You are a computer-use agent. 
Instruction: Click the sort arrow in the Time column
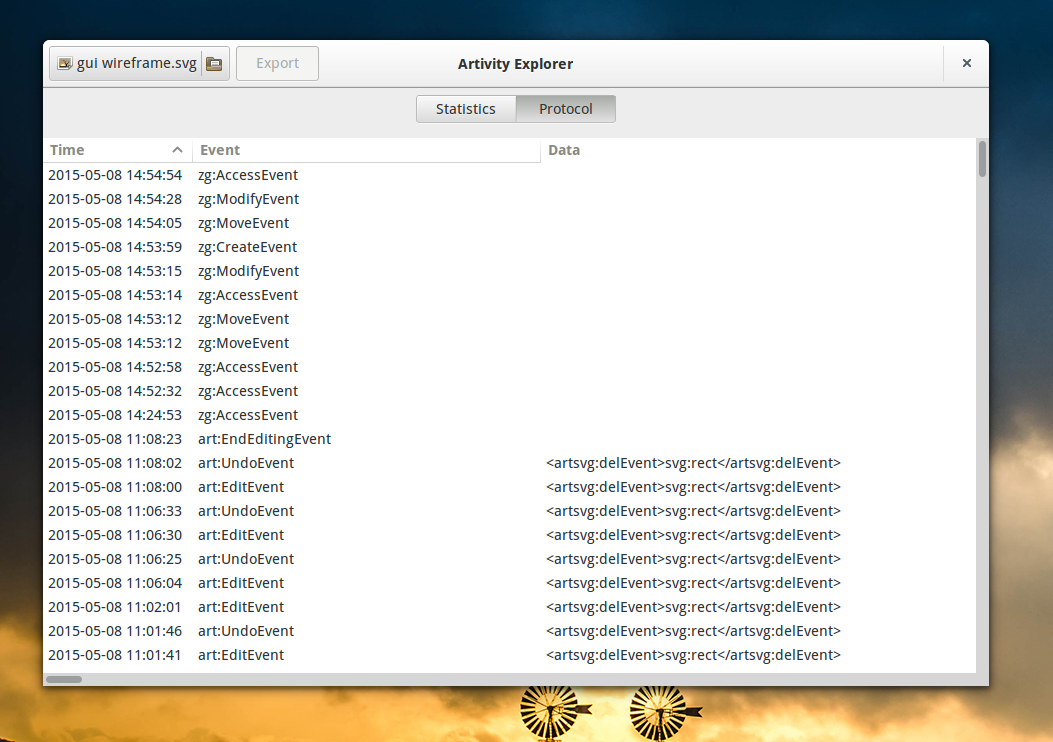tap(177, 150)
